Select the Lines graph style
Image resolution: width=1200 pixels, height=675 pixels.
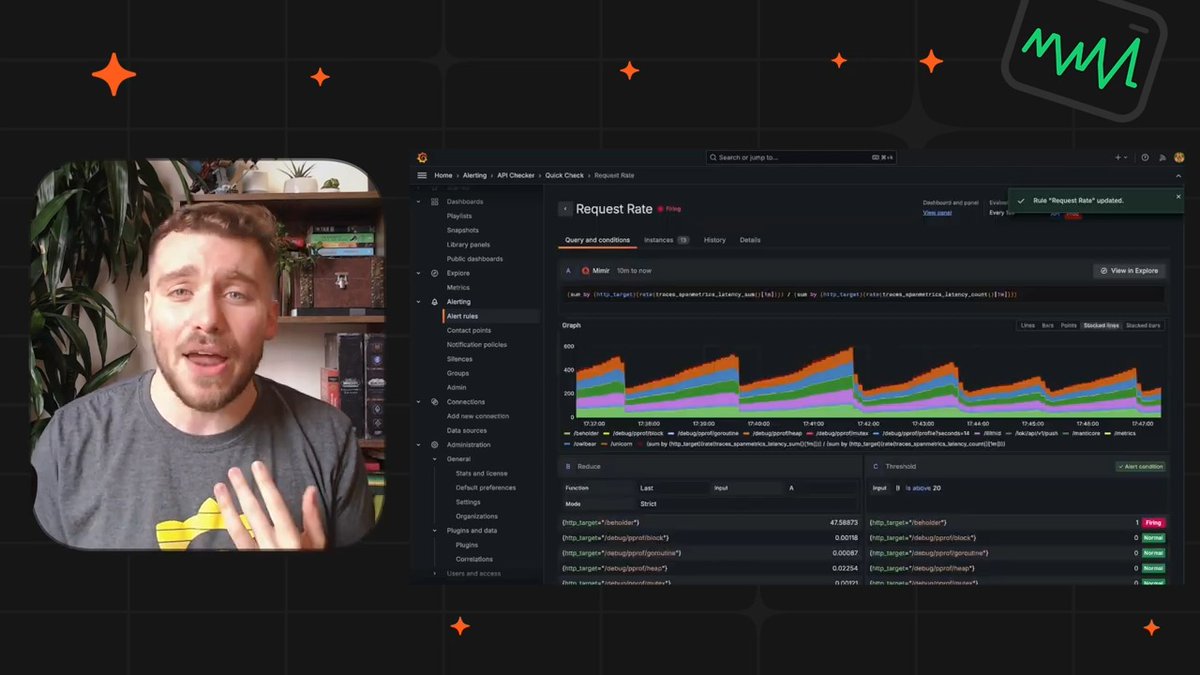click(x=1027, y=325)
